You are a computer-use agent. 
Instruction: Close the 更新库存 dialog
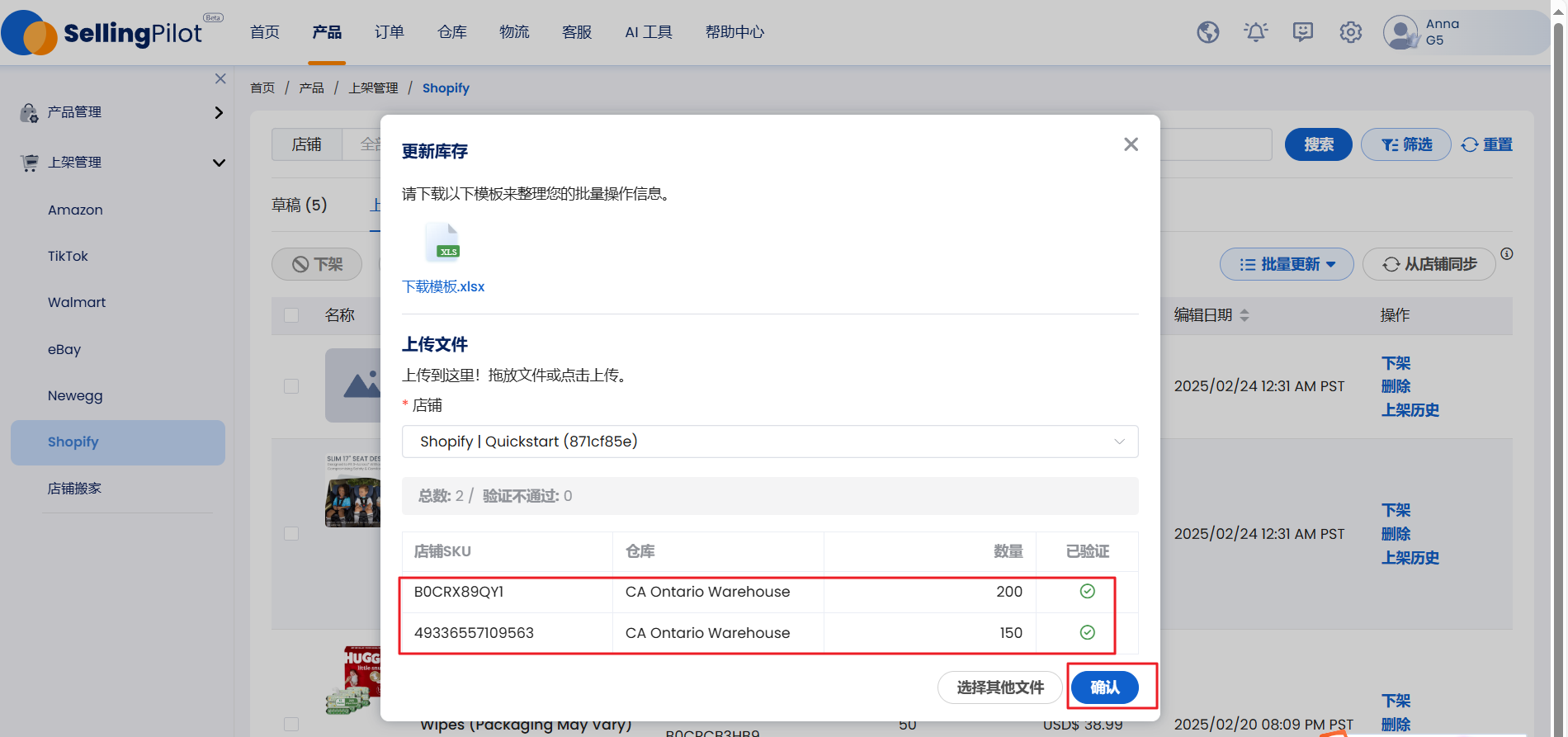(1131, 144)
